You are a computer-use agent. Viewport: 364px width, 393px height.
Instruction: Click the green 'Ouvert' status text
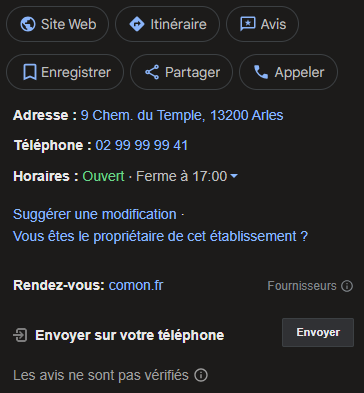103,176
